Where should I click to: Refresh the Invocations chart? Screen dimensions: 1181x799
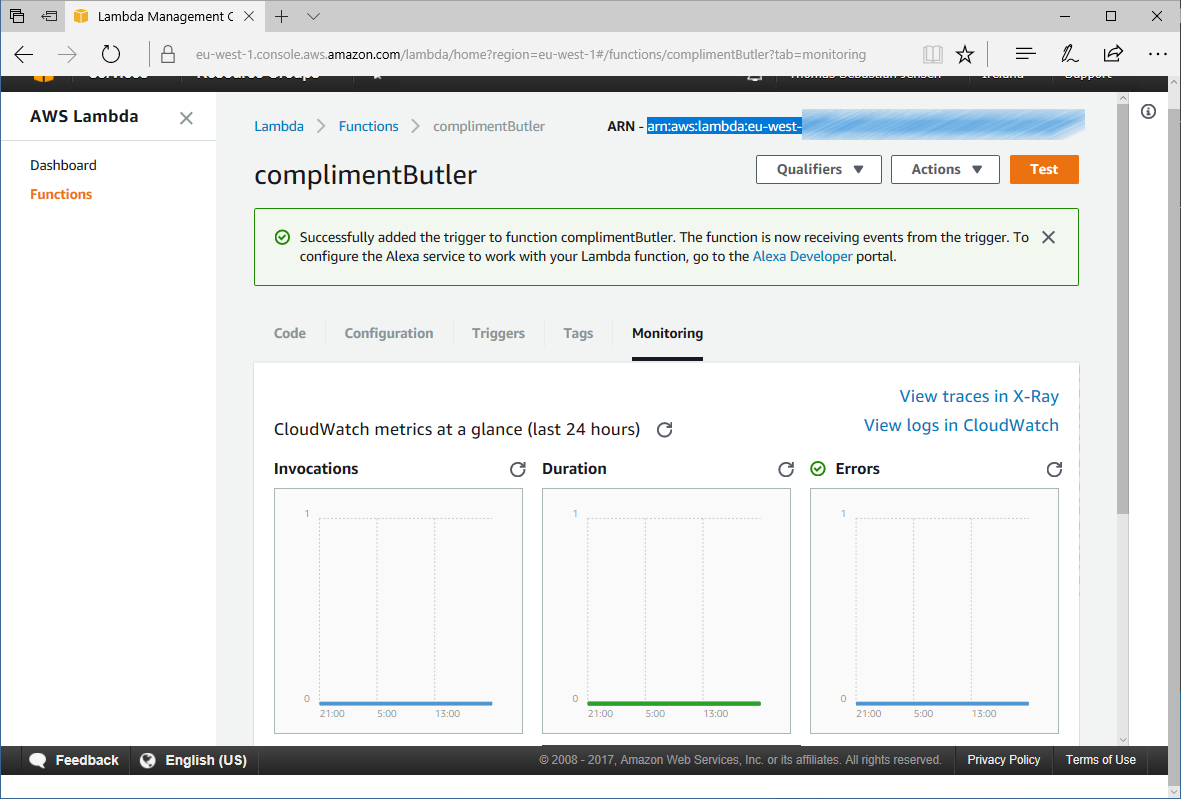pos(518,469)
